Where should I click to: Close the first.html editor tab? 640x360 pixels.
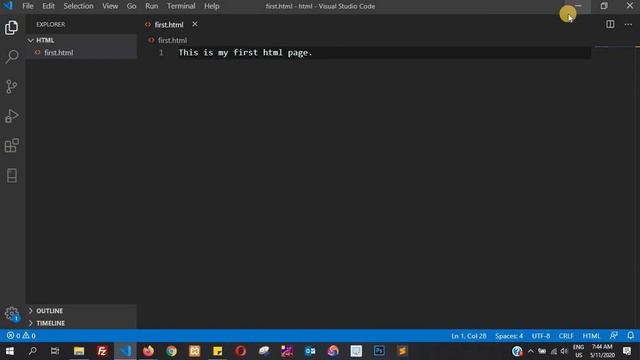pyautogui.click(x=195, y=24)
